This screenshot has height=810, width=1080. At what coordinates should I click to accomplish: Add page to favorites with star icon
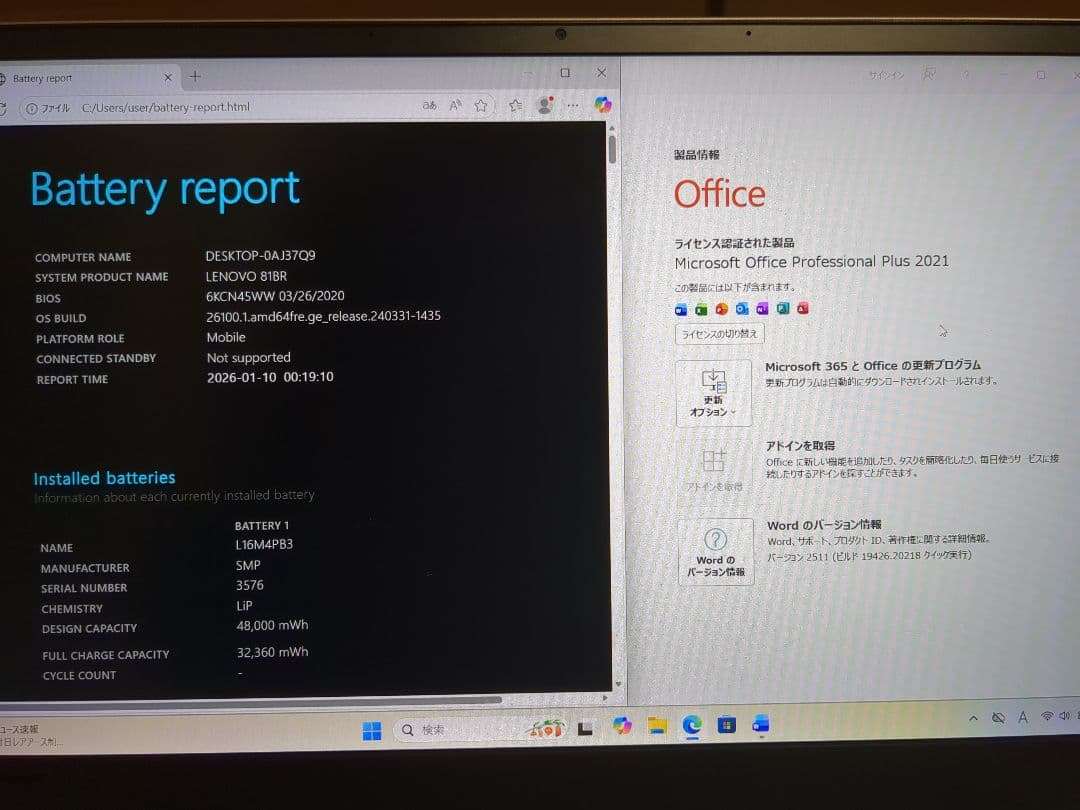pyautogui.click(x=481, y=105)
